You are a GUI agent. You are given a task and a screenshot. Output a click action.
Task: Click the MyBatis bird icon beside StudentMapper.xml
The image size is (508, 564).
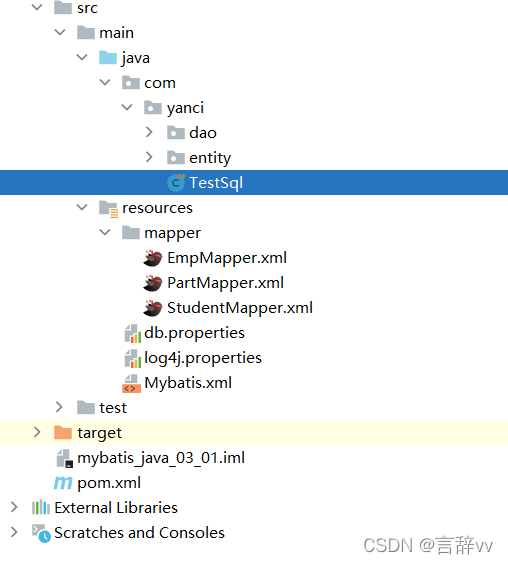[x=153, y=308]
